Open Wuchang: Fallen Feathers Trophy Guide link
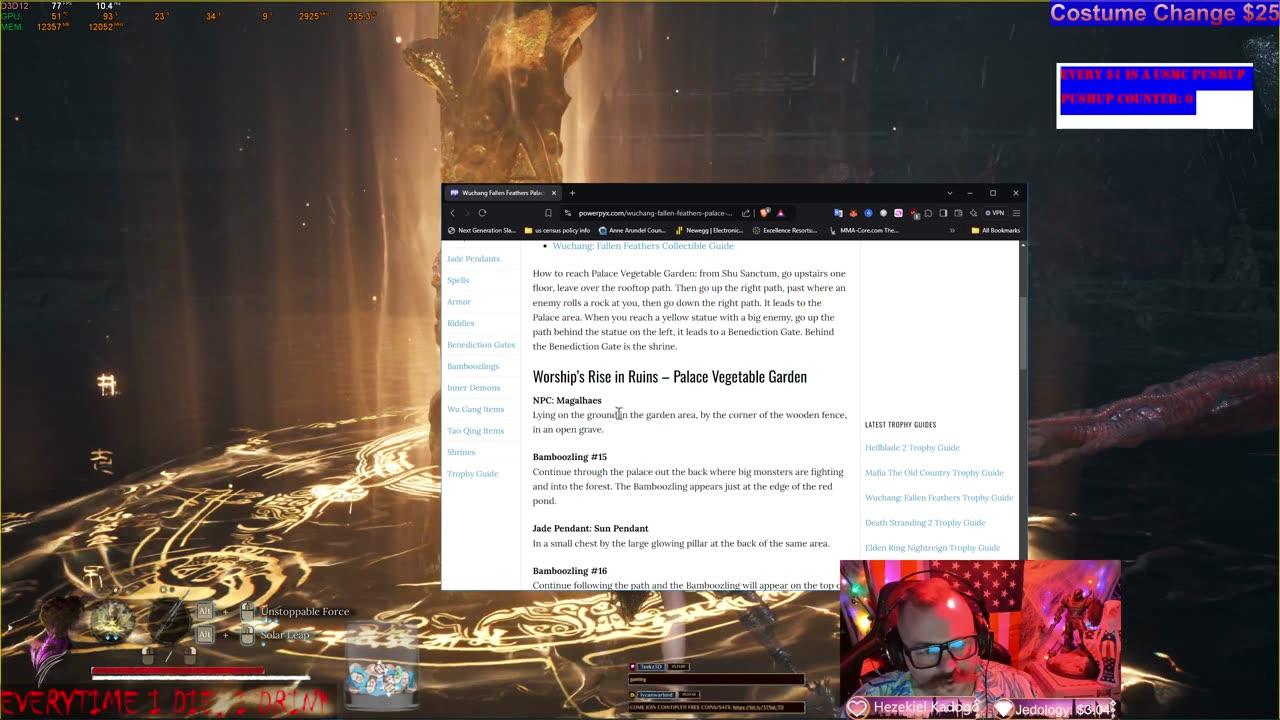The image size is (1280, 720). pyautogui.click(x=939, y=498)
